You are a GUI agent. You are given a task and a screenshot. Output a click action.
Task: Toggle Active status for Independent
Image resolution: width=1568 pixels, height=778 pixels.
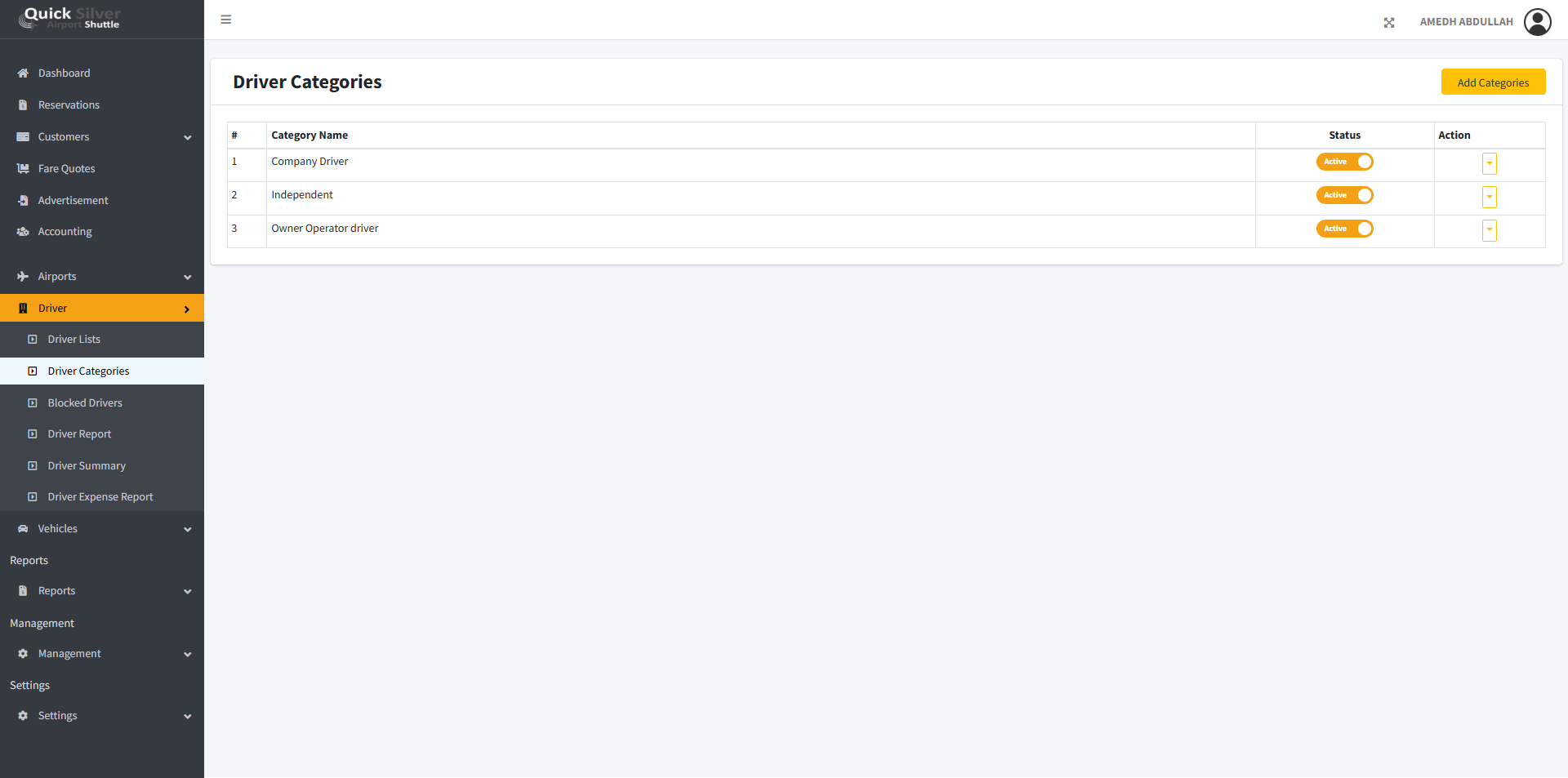1344,195
